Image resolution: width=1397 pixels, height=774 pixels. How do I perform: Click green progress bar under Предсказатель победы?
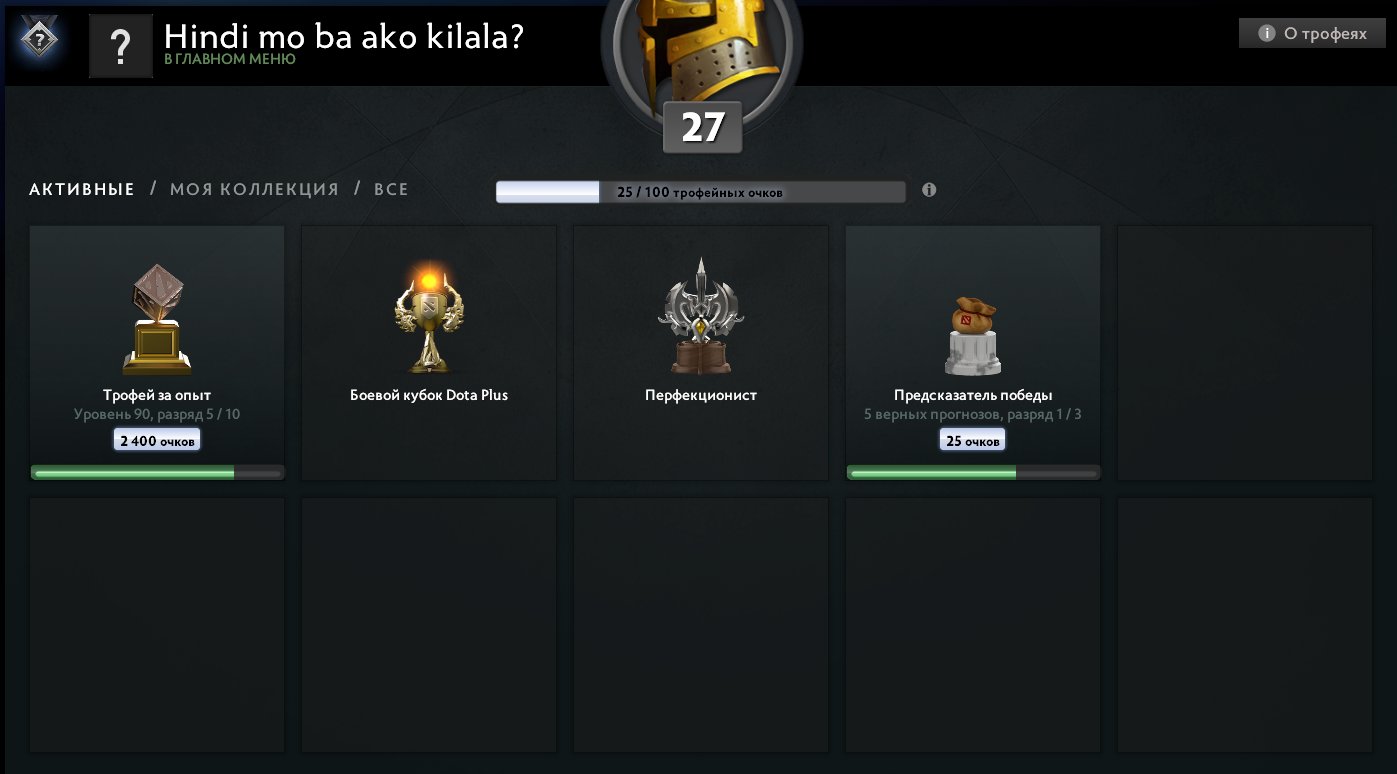974,472
